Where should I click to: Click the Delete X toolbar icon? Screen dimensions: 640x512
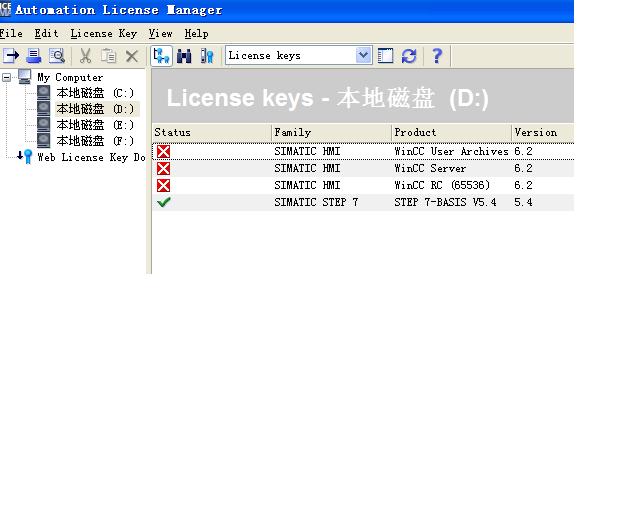131,56
